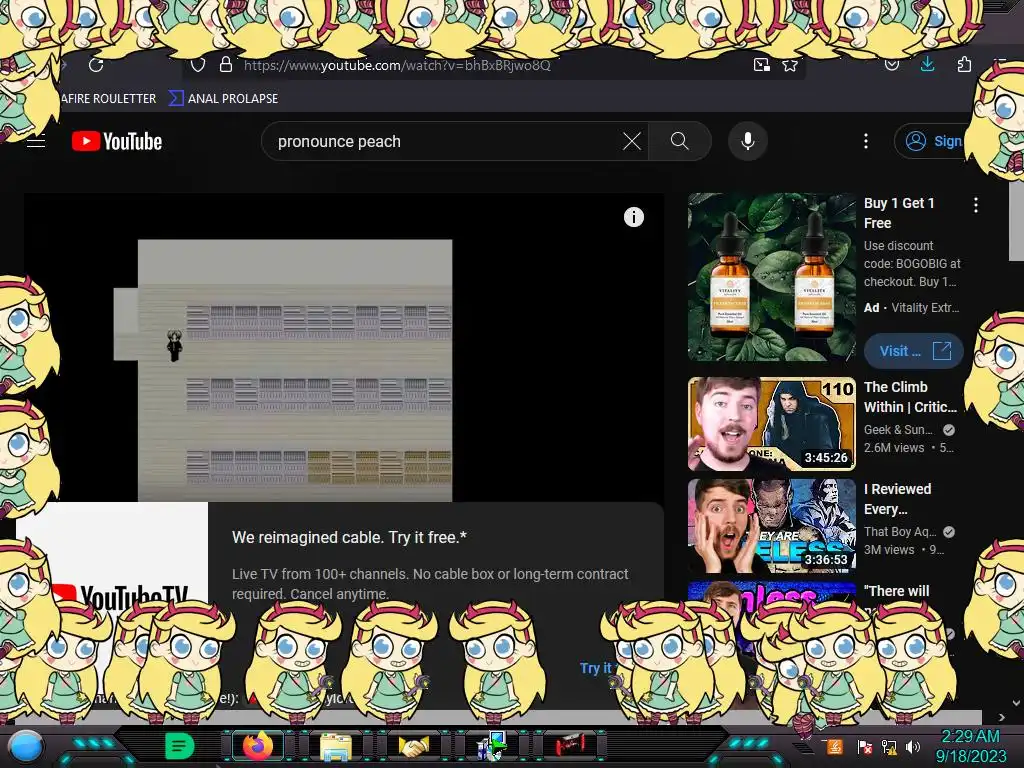Open ad options three-dot menu
Image resolution: width=1024 pixels, height=768 pixels.
click(x=976, y=205)
